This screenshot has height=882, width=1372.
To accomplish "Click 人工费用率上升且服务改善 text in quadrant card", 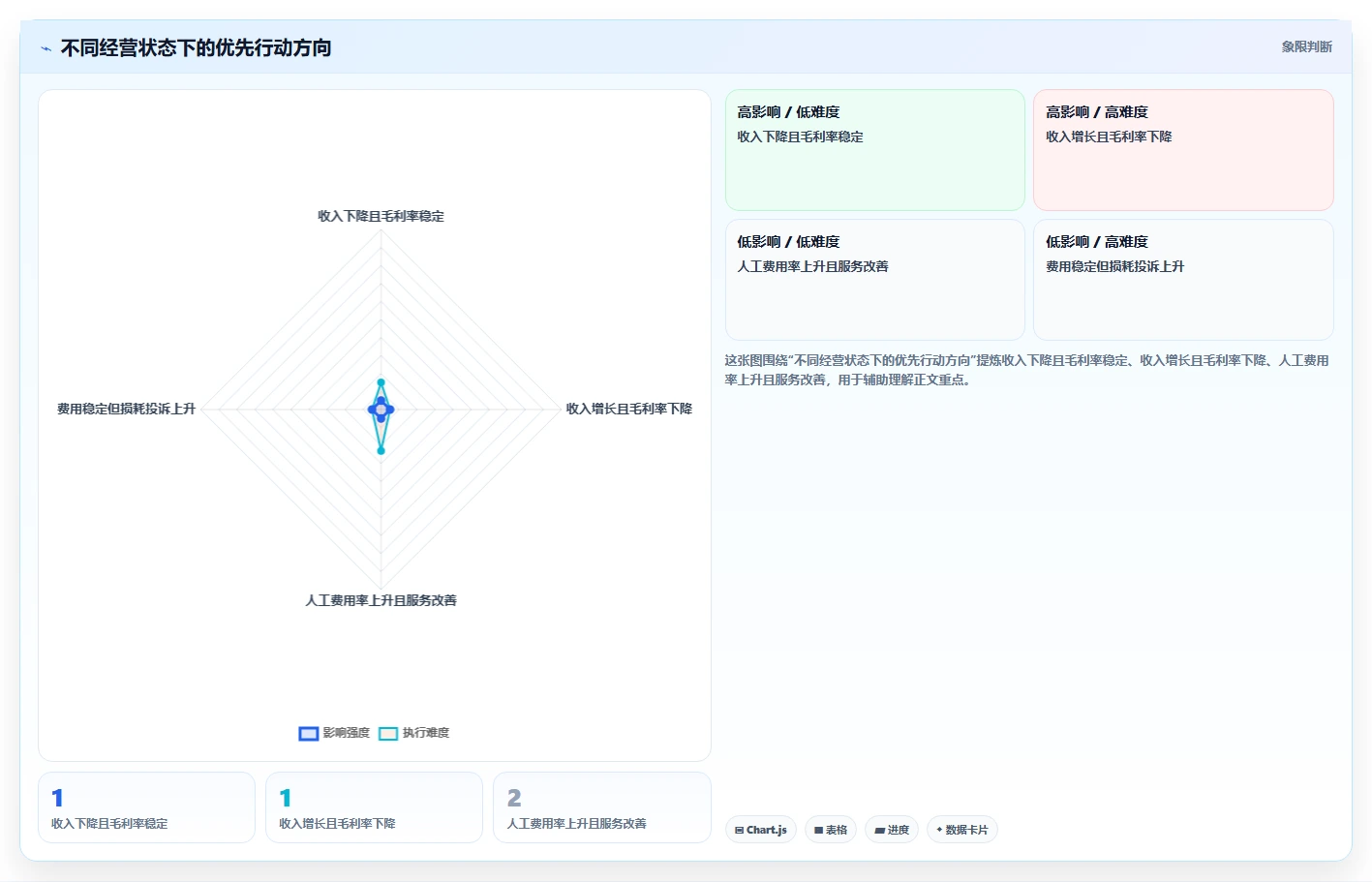I will 812,266.
